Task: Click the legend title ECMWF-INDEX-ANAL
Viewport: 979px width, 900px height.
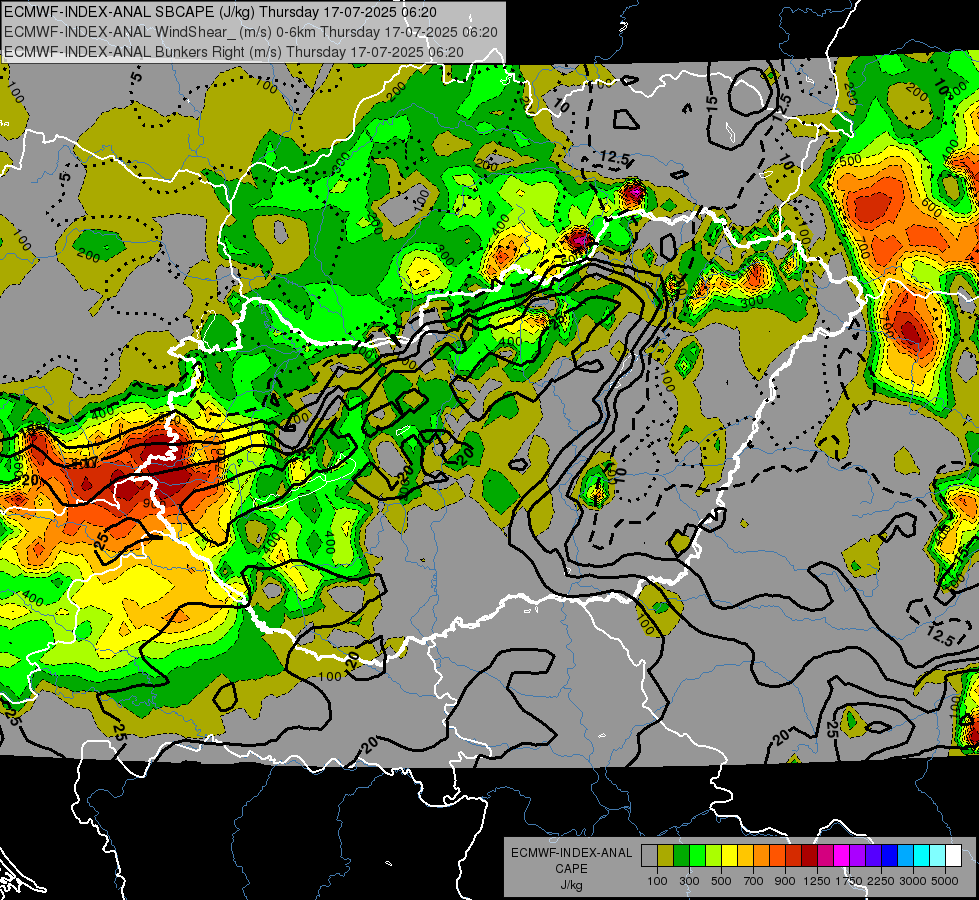Action: [x=571, y=853]
